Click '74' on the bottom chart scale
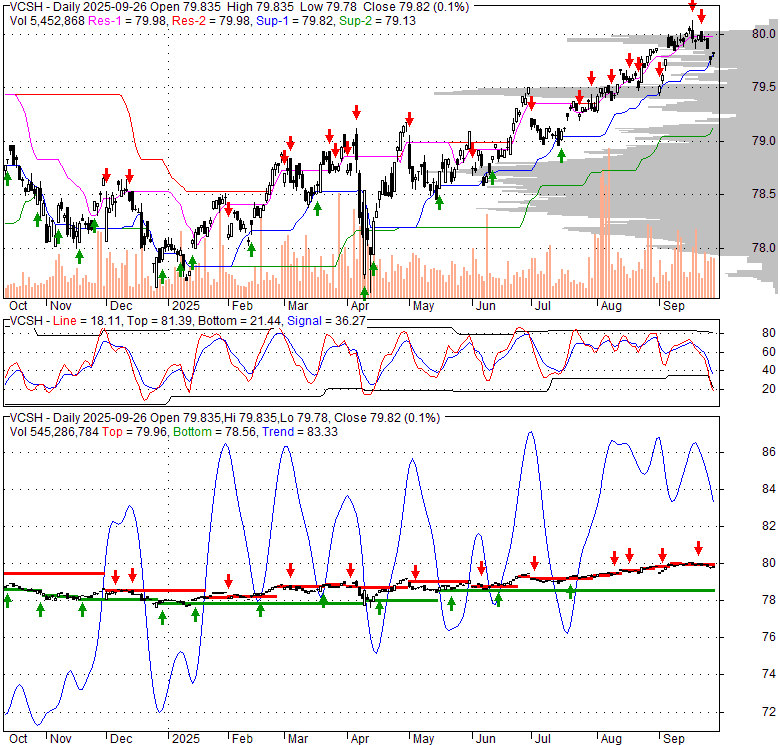780x745 pixels. click(769, 674)
